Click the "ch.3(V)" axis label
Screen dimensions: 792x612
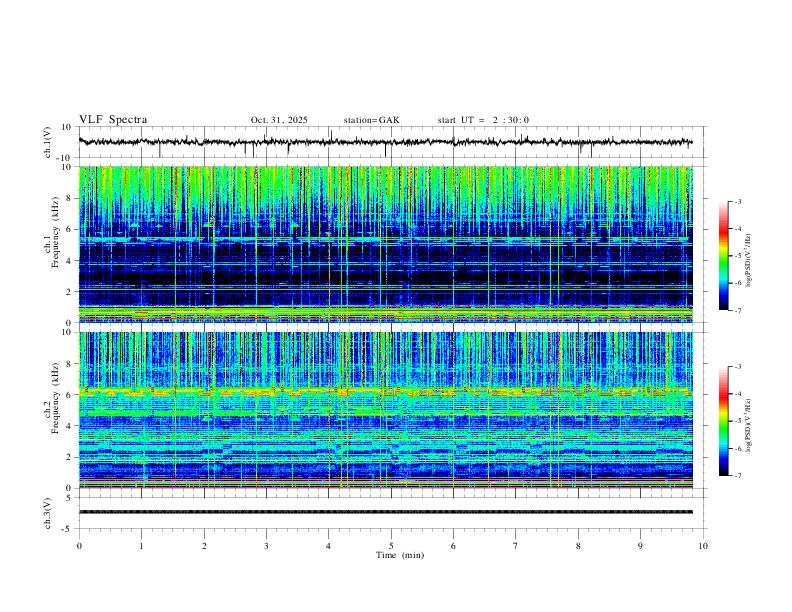[48, 513]
